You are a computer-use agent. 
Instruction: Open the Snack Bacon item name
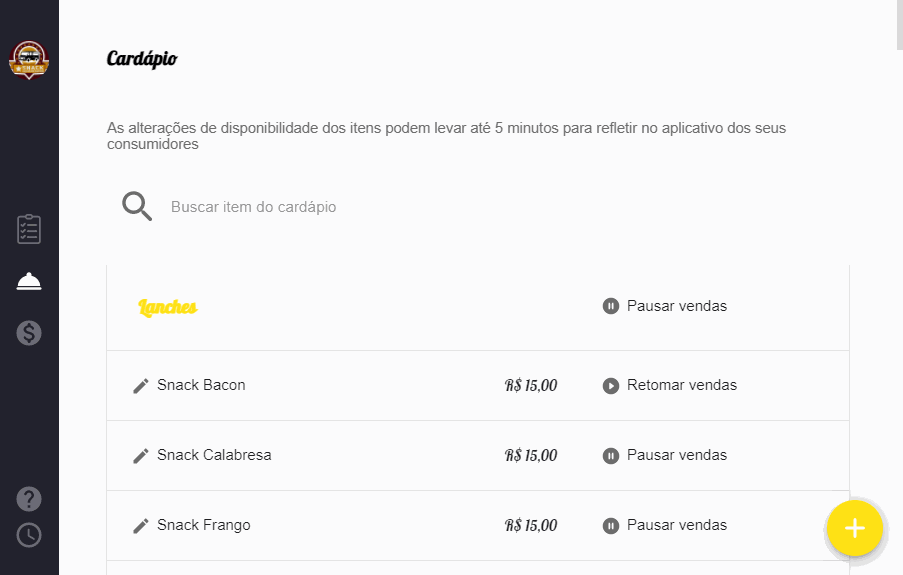click(x=201, y=385)
